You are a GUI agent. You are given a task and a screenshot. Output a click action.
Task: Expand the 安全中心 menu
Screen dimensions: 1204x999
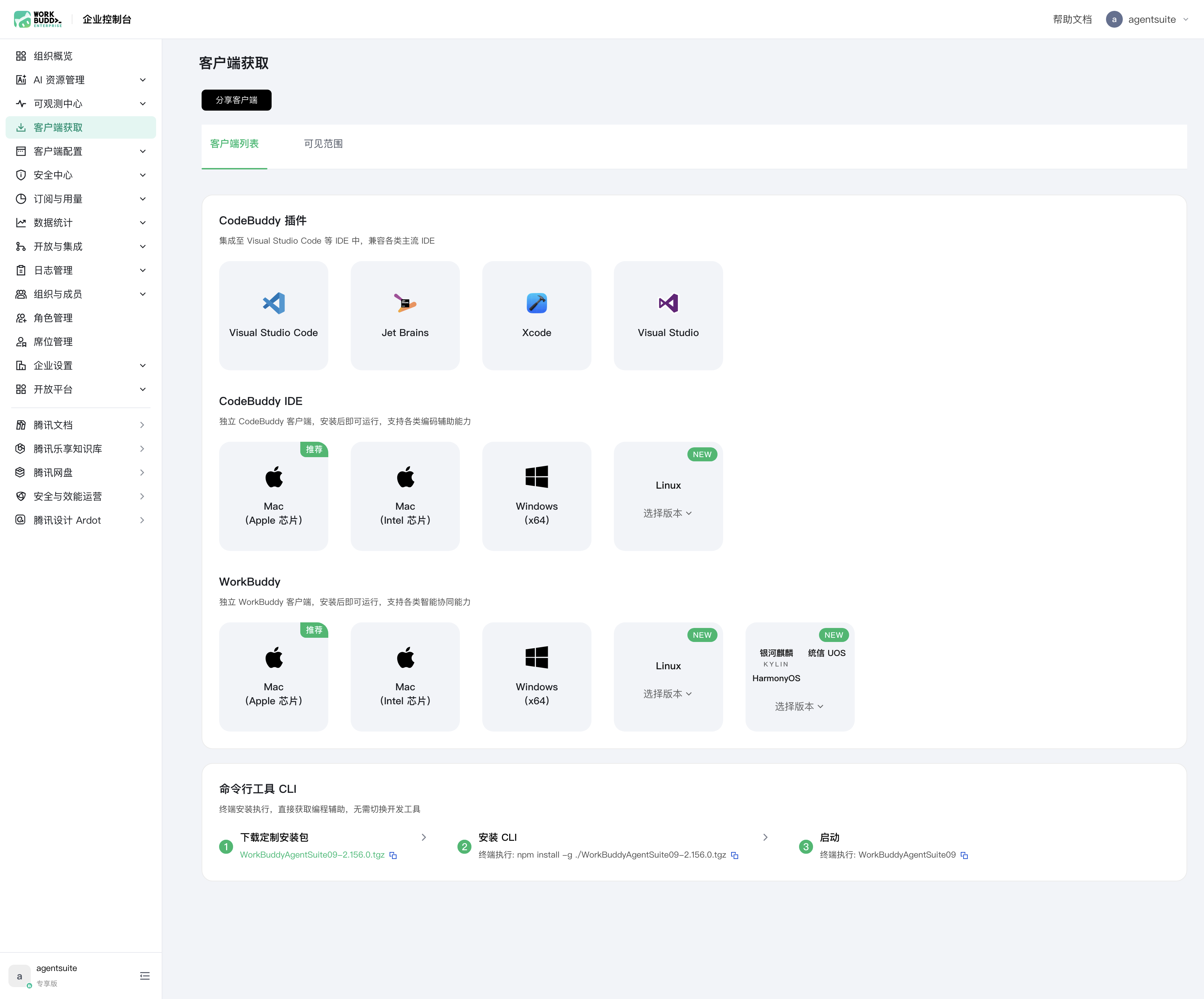tap(80, 175)
